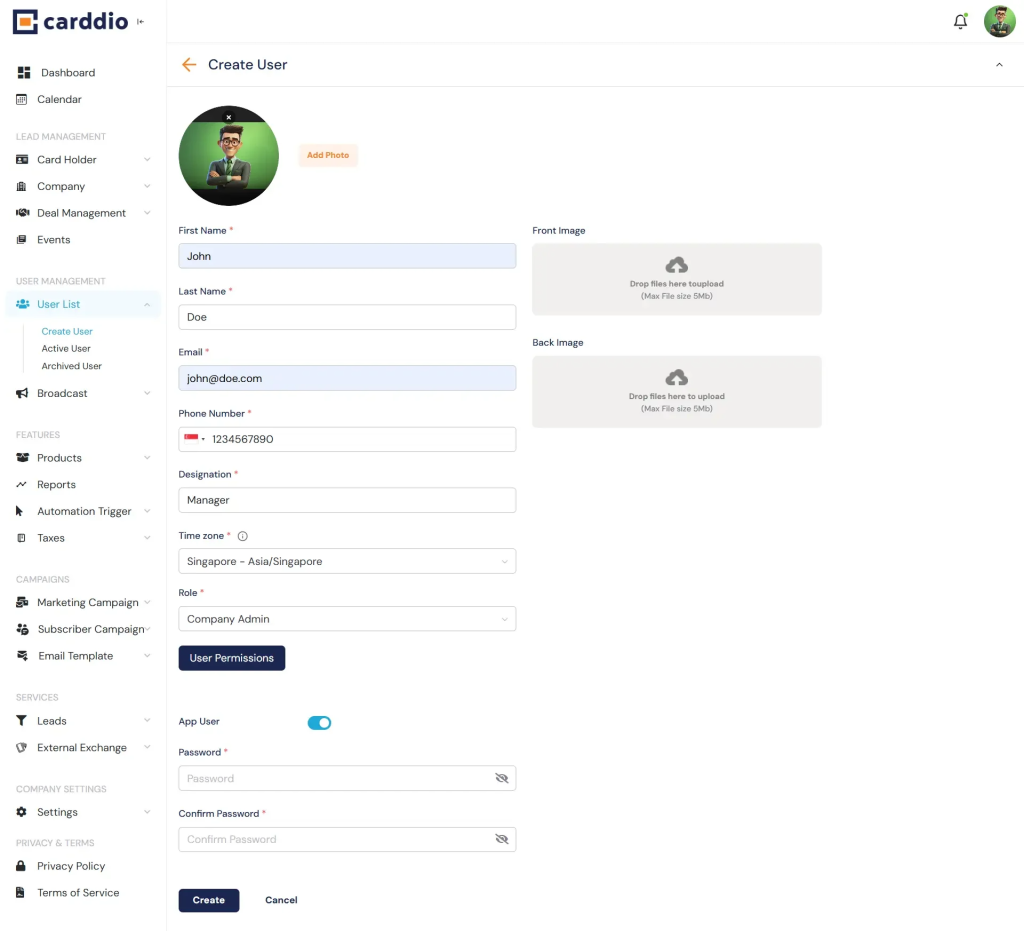The width and height of the screenshot is (1024, 931).
Task: Switch to the Active User page
Action: click(66, 348)
